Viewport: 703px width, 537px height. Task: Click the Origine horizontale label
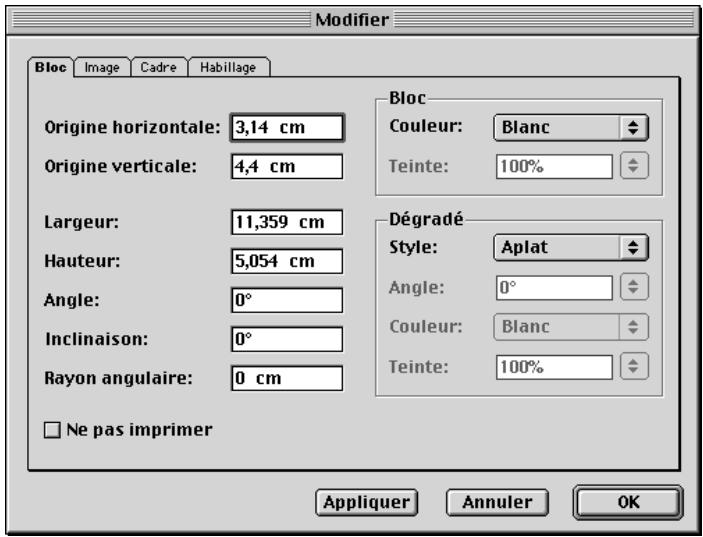tap(132, 127)
